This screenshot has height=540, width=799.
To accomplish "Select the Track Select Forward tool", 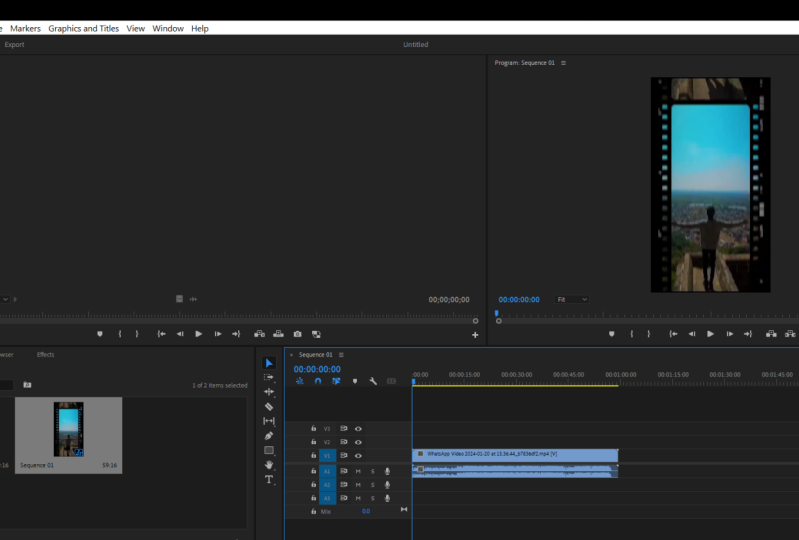I will 269,377.
